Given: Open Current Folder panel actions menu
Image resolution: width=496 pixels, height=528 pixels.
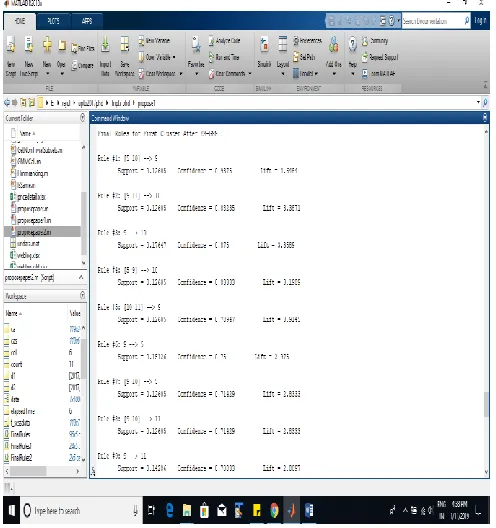Looking at the screenshot, I should tap(82, 118).
